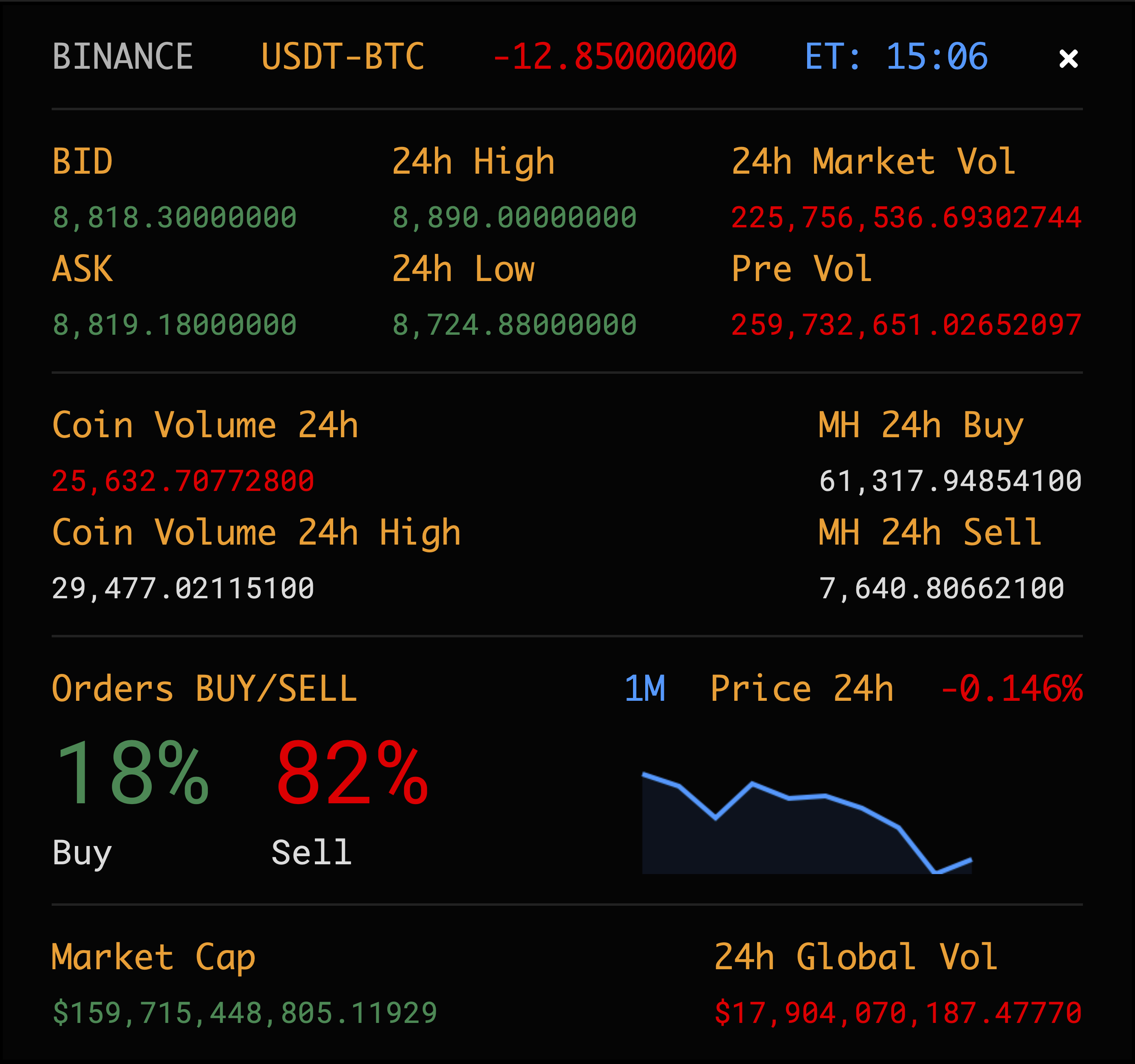Screen dimensions: 1135x1064
Task: Click the 1M chart interval label
Action: coord(644,689)
